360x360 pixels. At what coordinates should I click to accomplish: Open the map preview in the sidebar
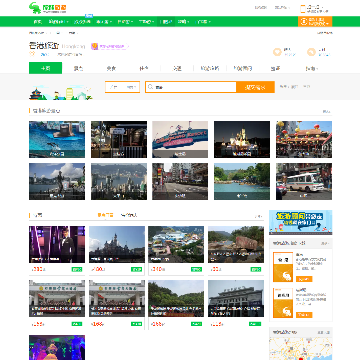(x=300, y=349)
